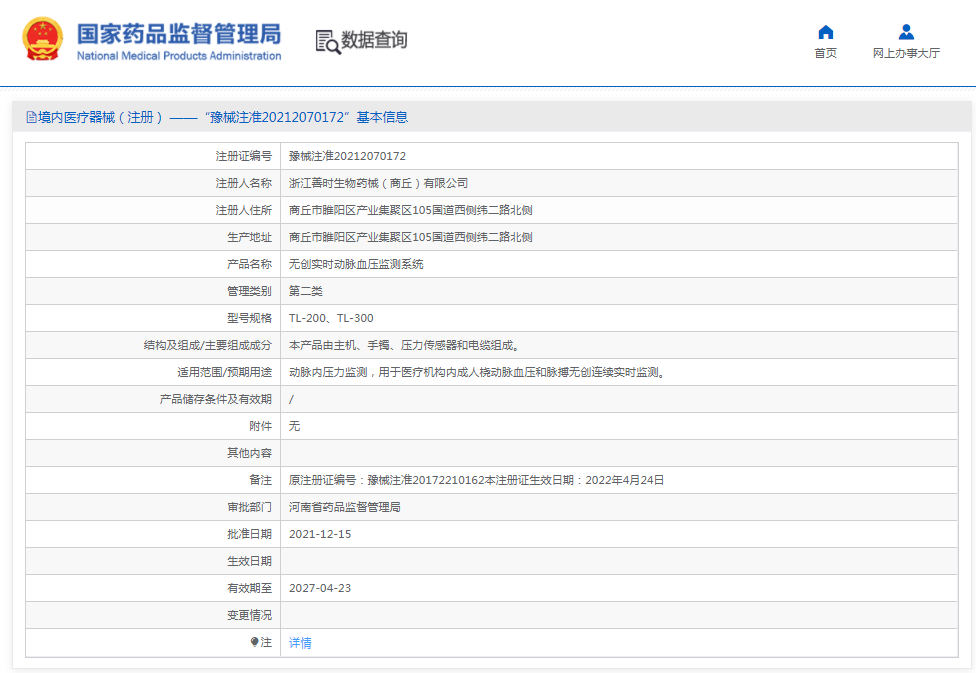Select the registrant name 浙江善时生物药械 cell
Image resolution: width=976 pixels, height=673 pixels.
(x=378, y=183)
